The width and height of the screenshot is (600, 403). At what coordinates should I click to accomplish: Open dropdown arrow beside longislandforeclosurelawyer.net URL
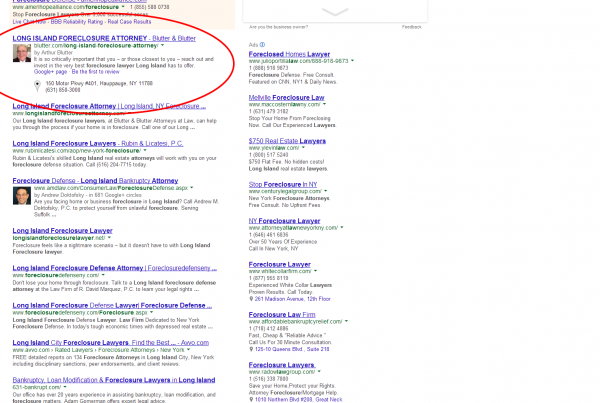109,238
